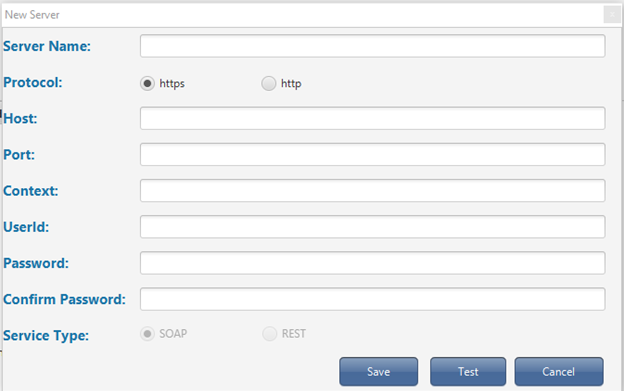Click the Confirm Password label text
Screen dimensions: 624x391
coord(64,299)
